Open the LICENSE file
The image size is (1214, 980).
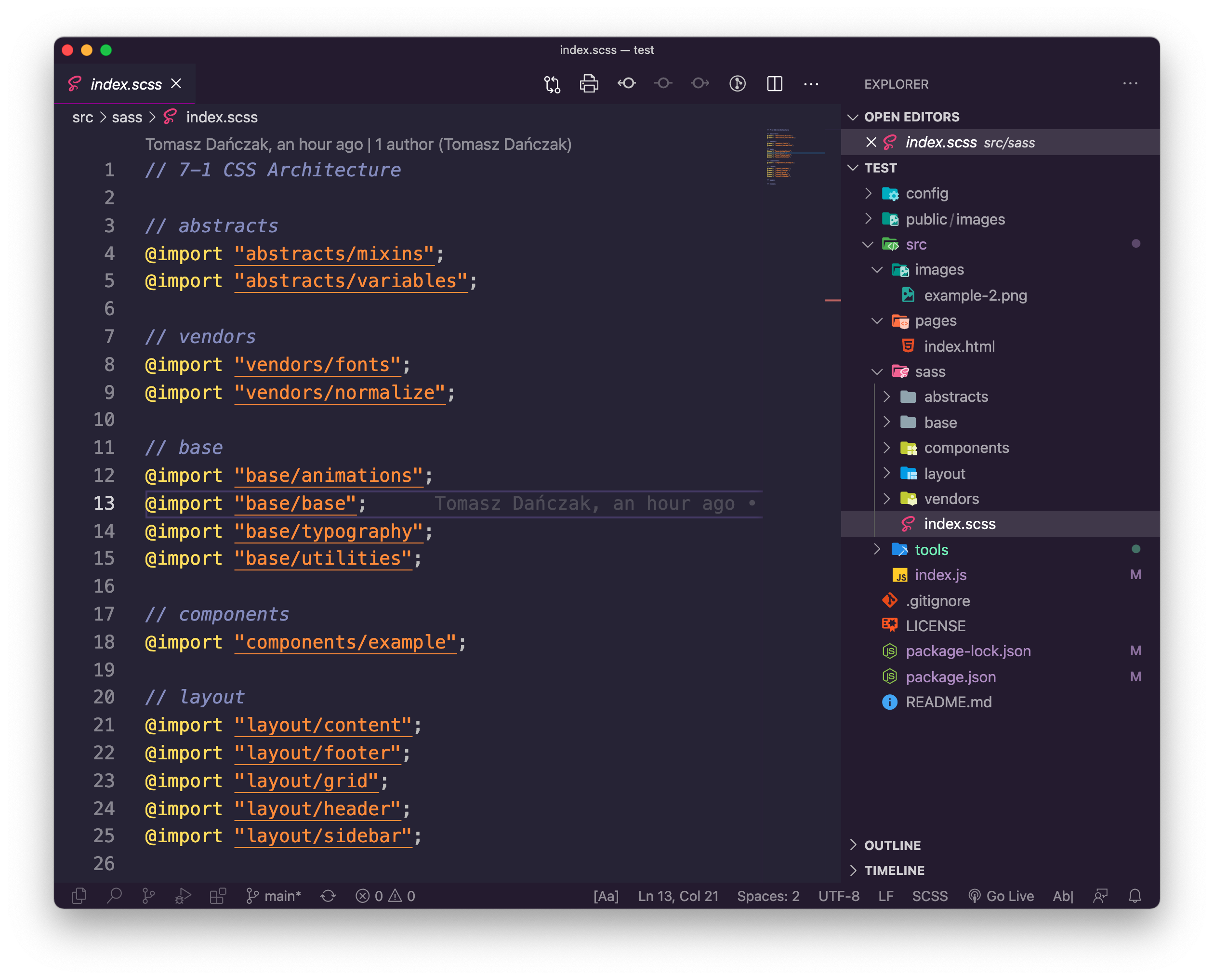[x=1000, y=626]
